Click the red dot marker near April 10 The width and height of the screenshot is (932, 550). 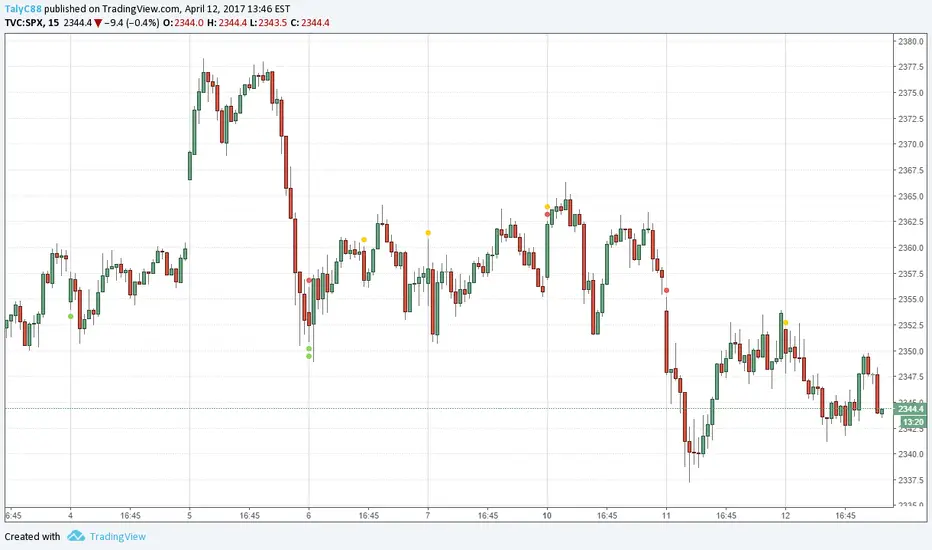[546, 214]
